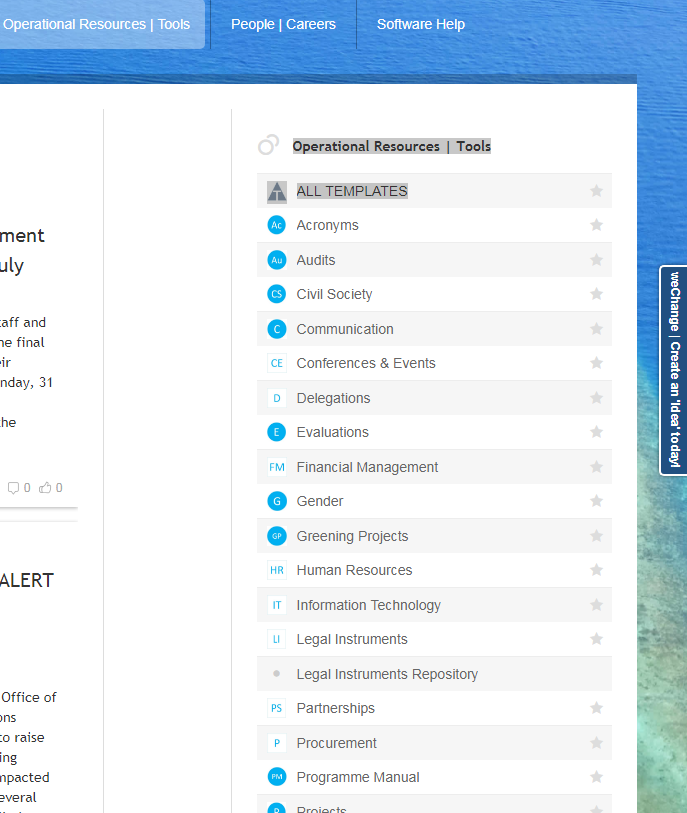
Task: Open the Procurement link
Action: (337, 742)
